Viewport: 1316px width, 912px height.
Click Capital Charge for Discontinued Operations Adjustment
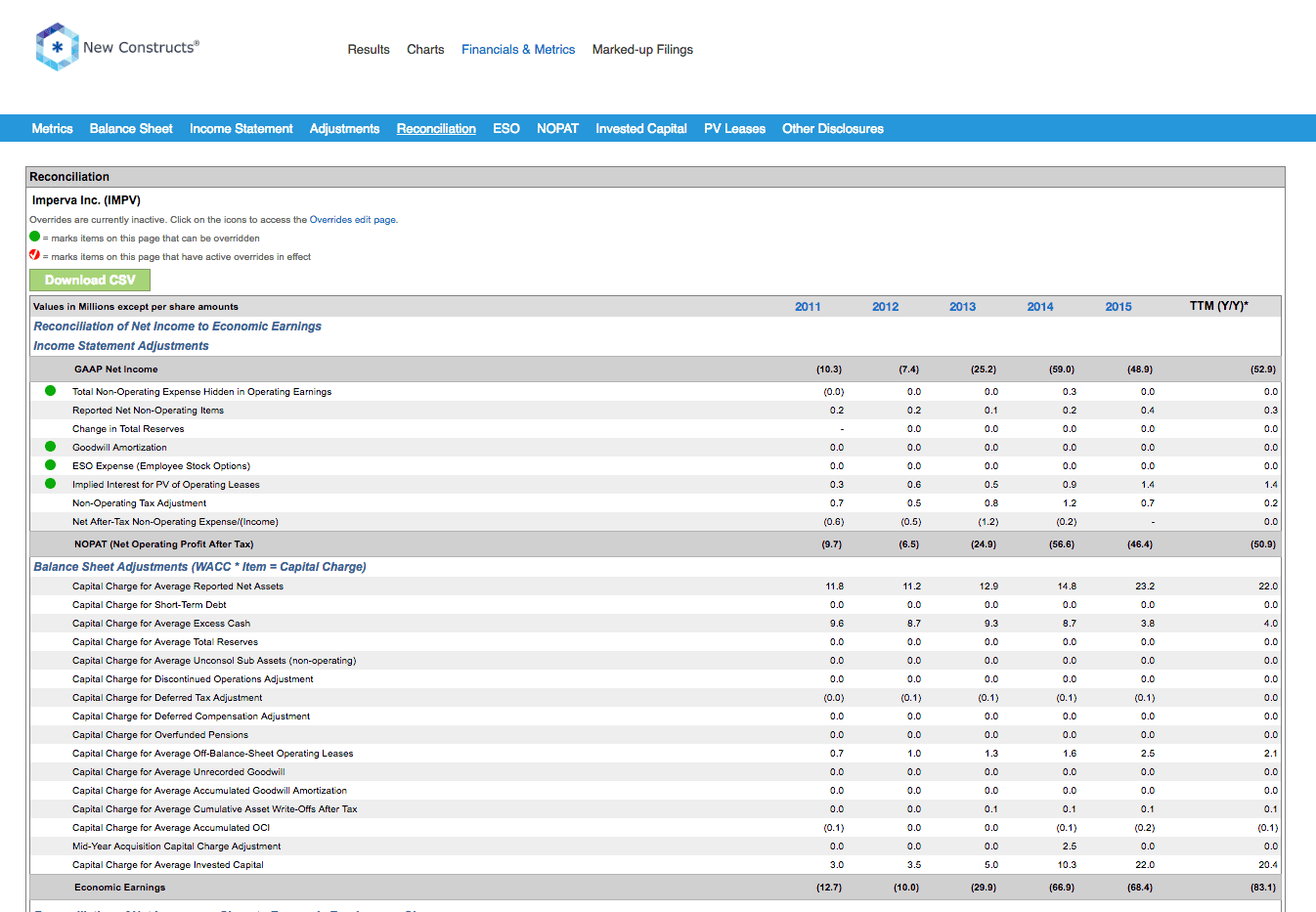click(193, 679)
